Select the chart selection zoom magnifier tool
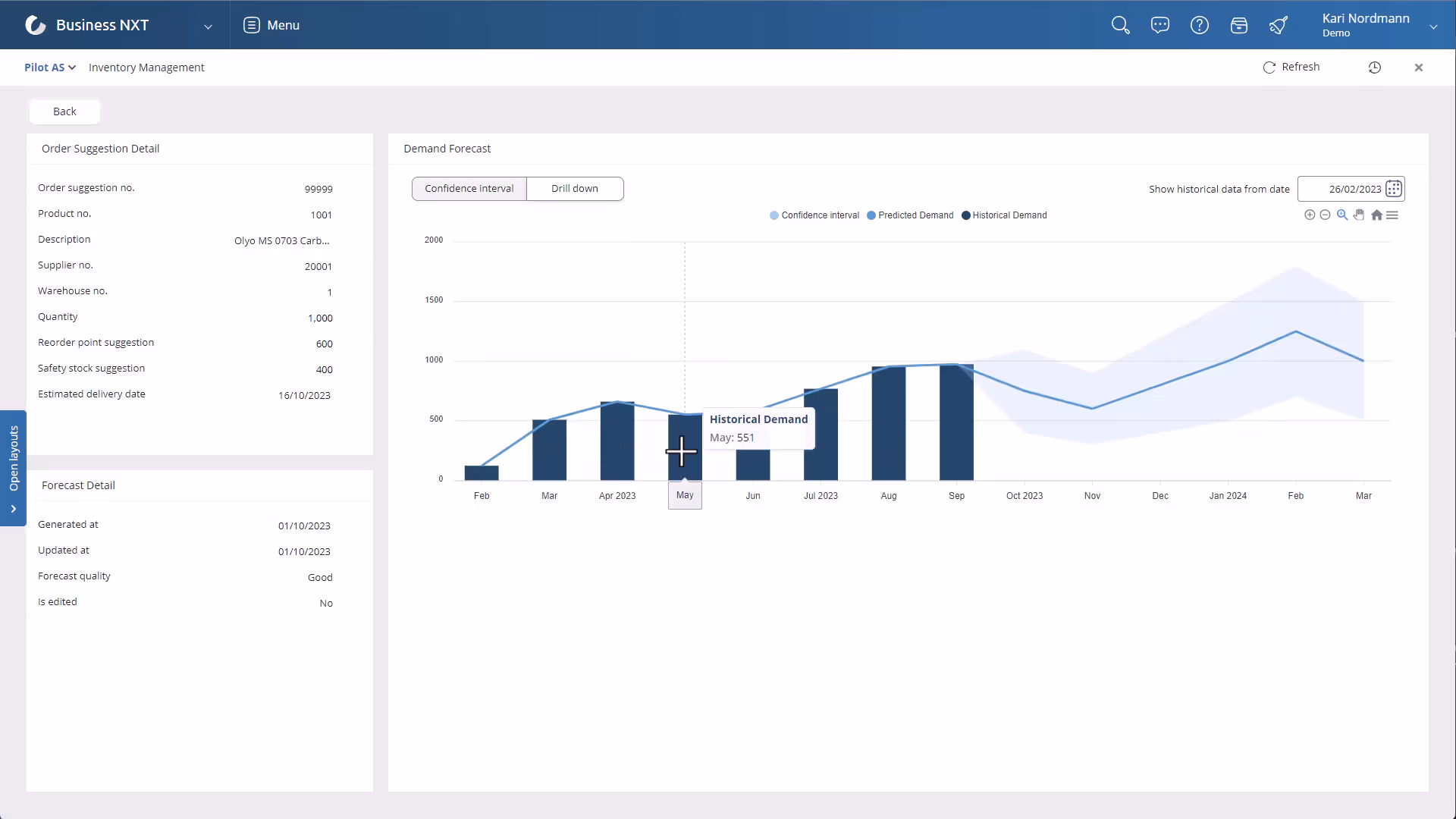 [x=1342, y=215]
